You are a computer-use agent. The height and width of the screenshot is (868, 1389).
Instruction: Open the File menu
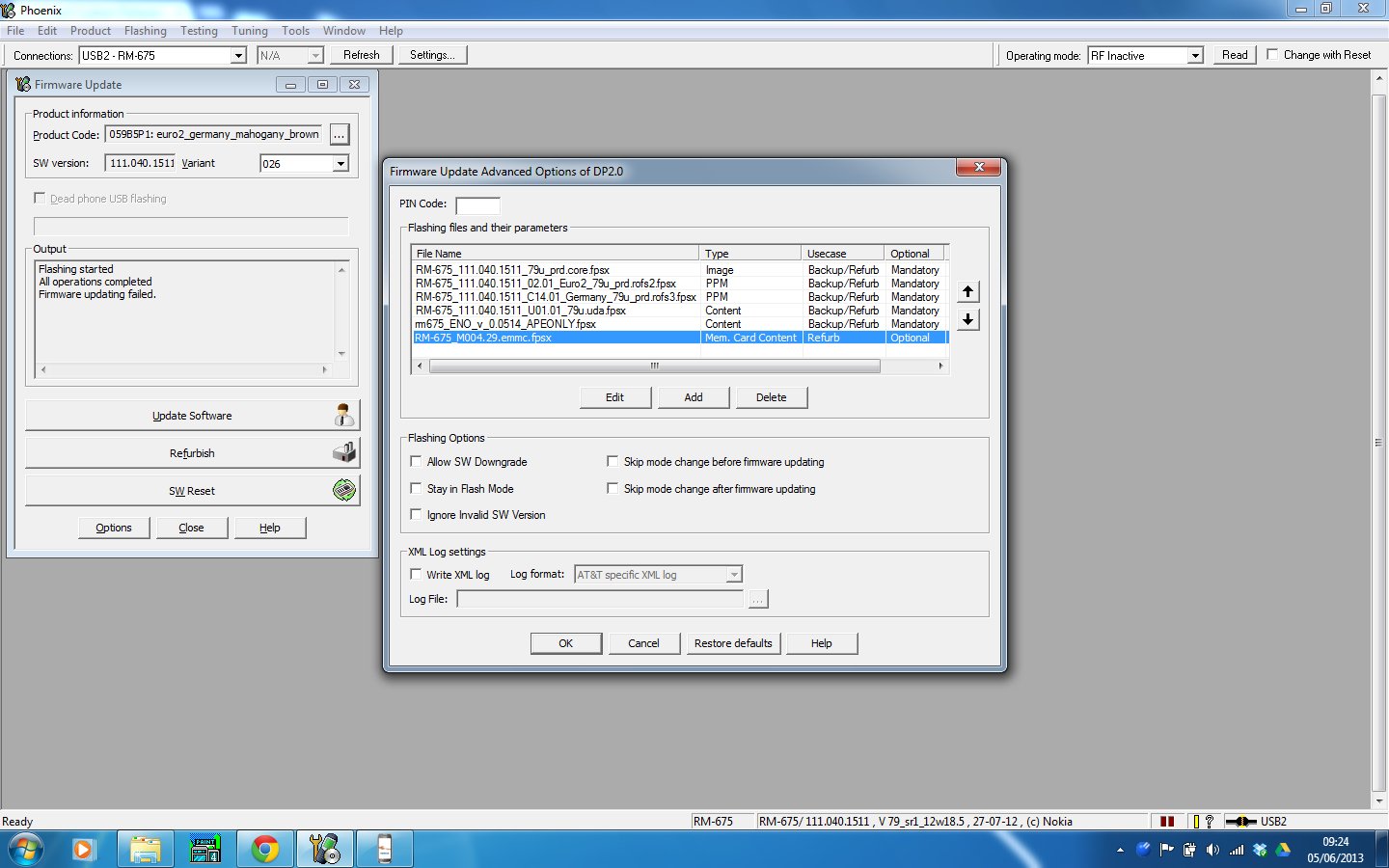(x=15, y=31)
